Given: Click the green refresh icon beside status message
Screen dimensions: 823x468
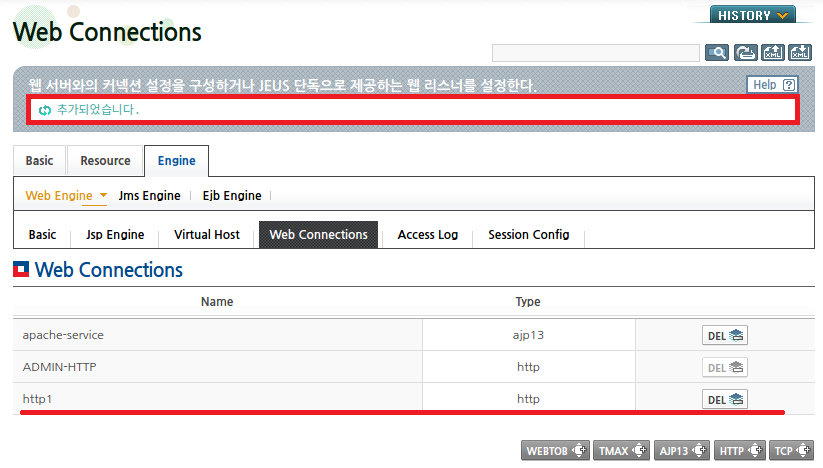Looking at the screenshot, I should coord(45,110).
